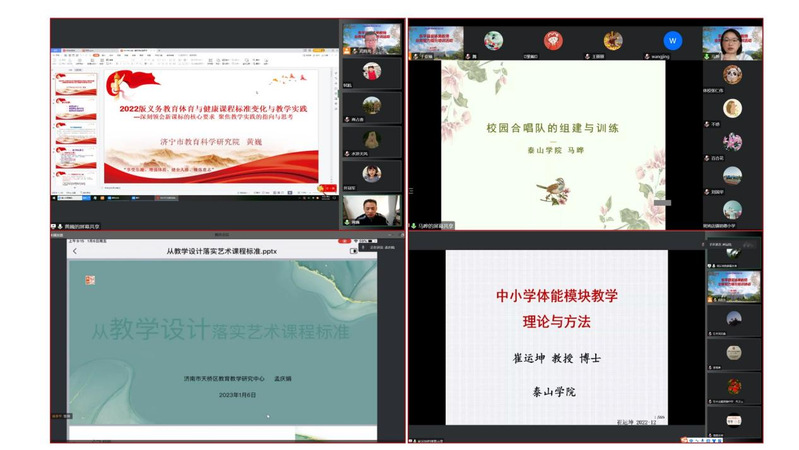The image size is (799, 450).
Task: Select red round avatar participant tile
Action: tap(553, 41)
